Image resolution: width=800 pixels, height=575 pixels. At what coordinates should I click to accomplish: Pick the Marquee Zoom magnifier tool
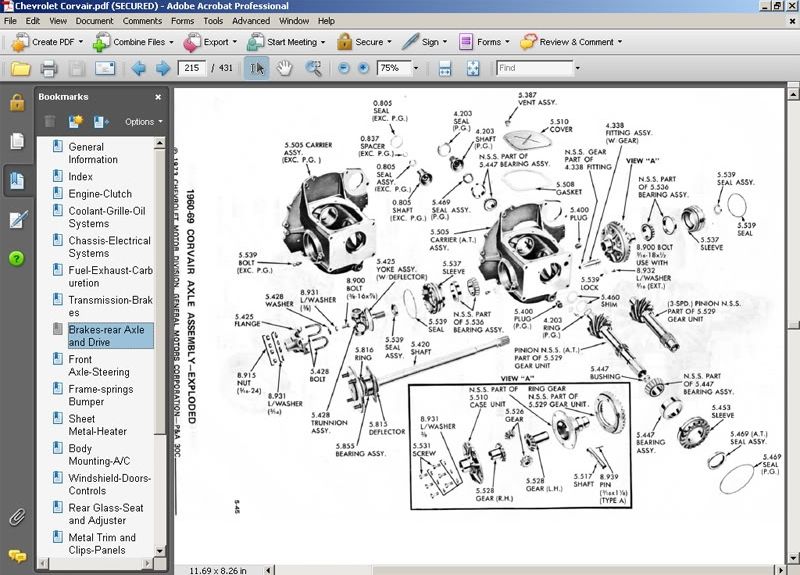pyautogui.click(x=313, y=68)
